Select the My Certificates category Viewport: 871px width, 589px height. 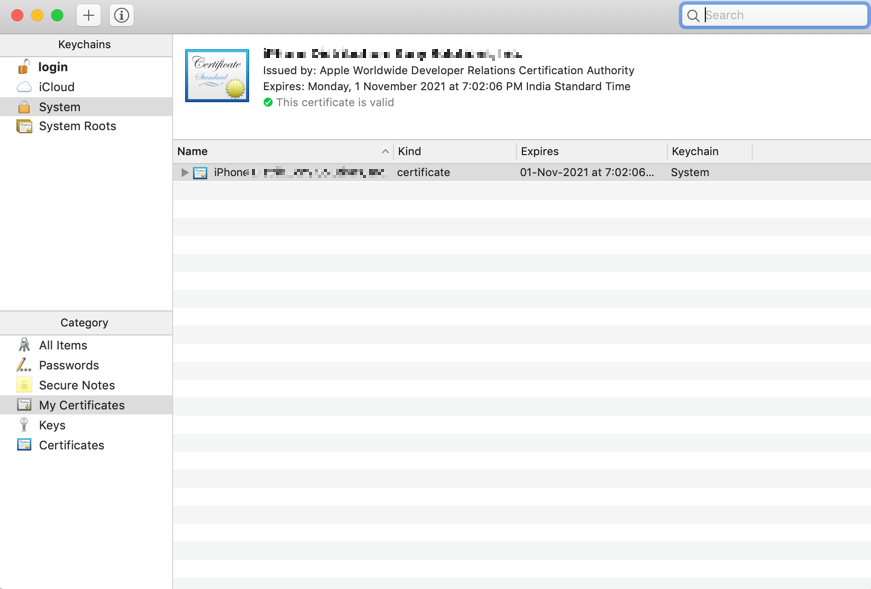(81, 405)
